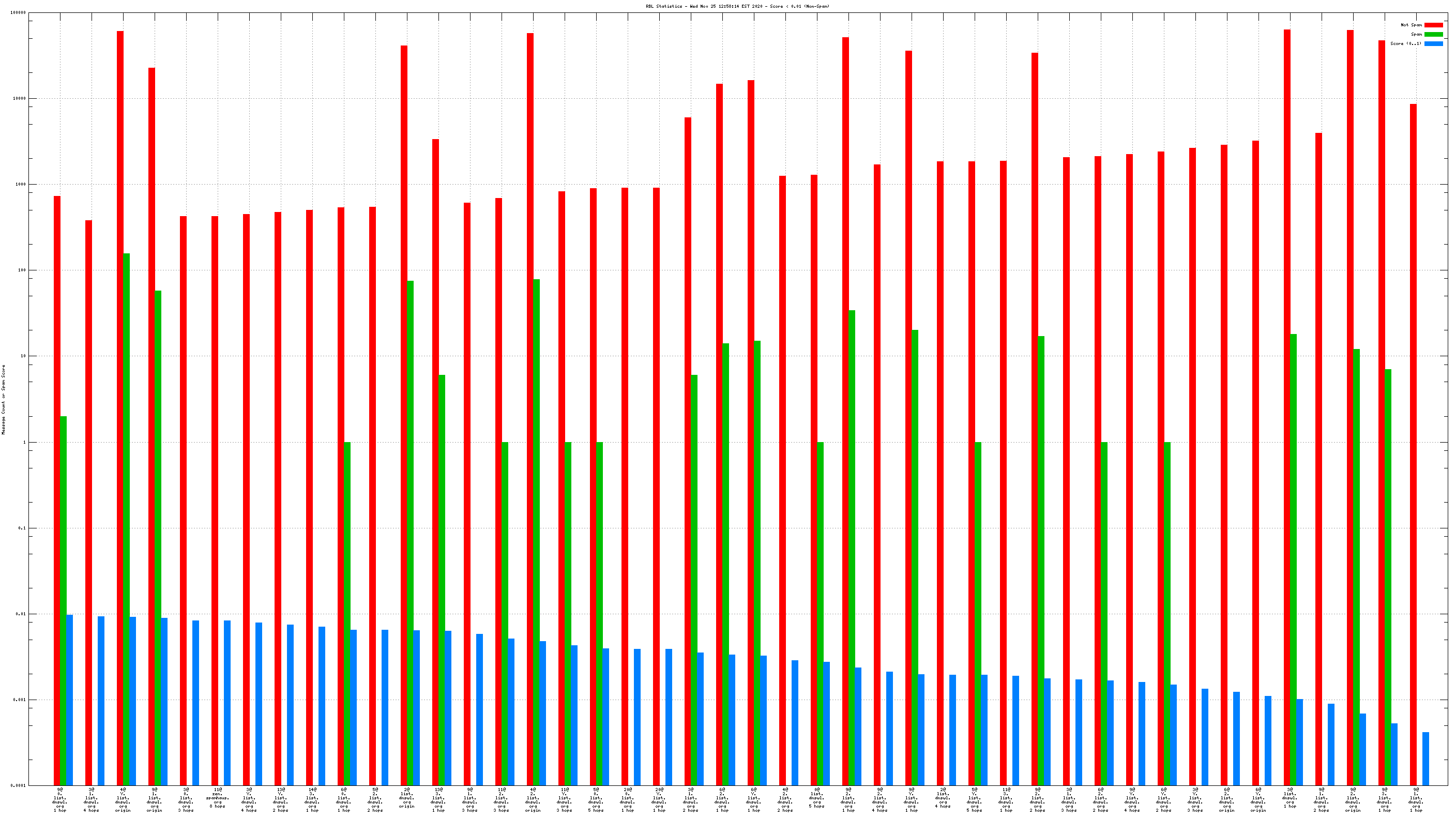Image resolution: width=1456 pixels, height=819 pixels.
Task: Click the "Score (0..1)" legend text
Action: coord(1405,43)
